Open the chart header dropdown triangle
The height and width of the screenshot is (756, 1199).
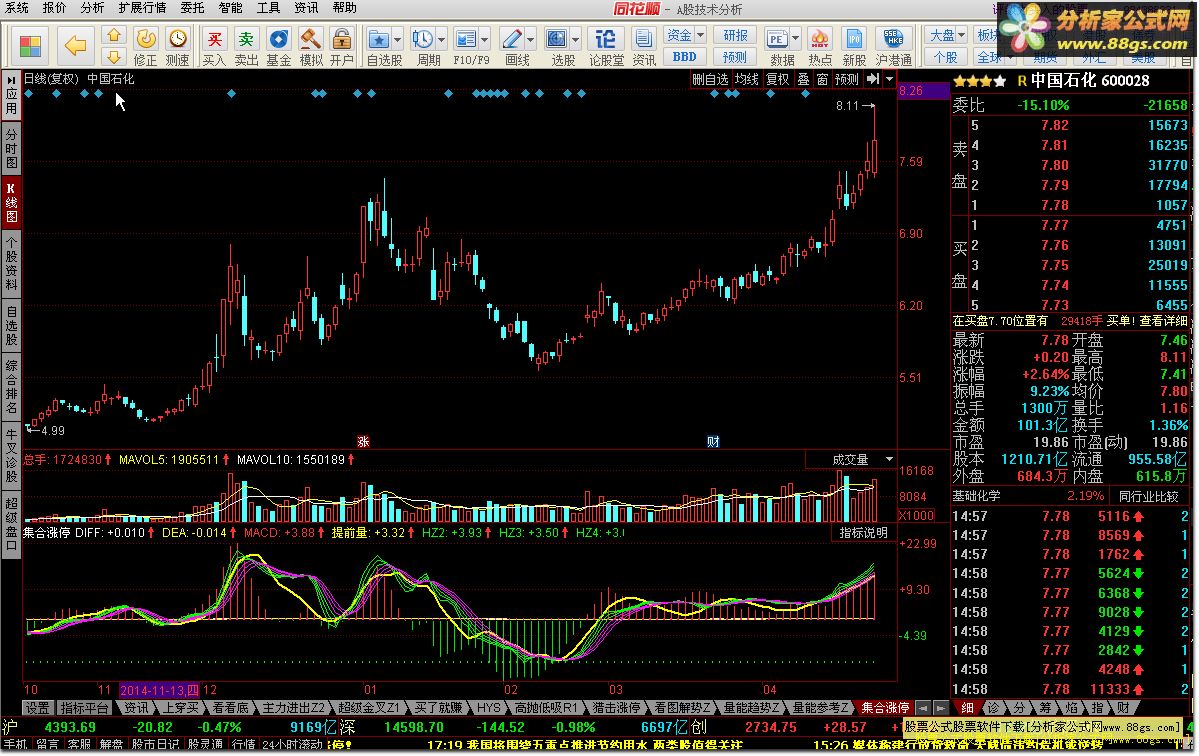[x=889, y=79]
